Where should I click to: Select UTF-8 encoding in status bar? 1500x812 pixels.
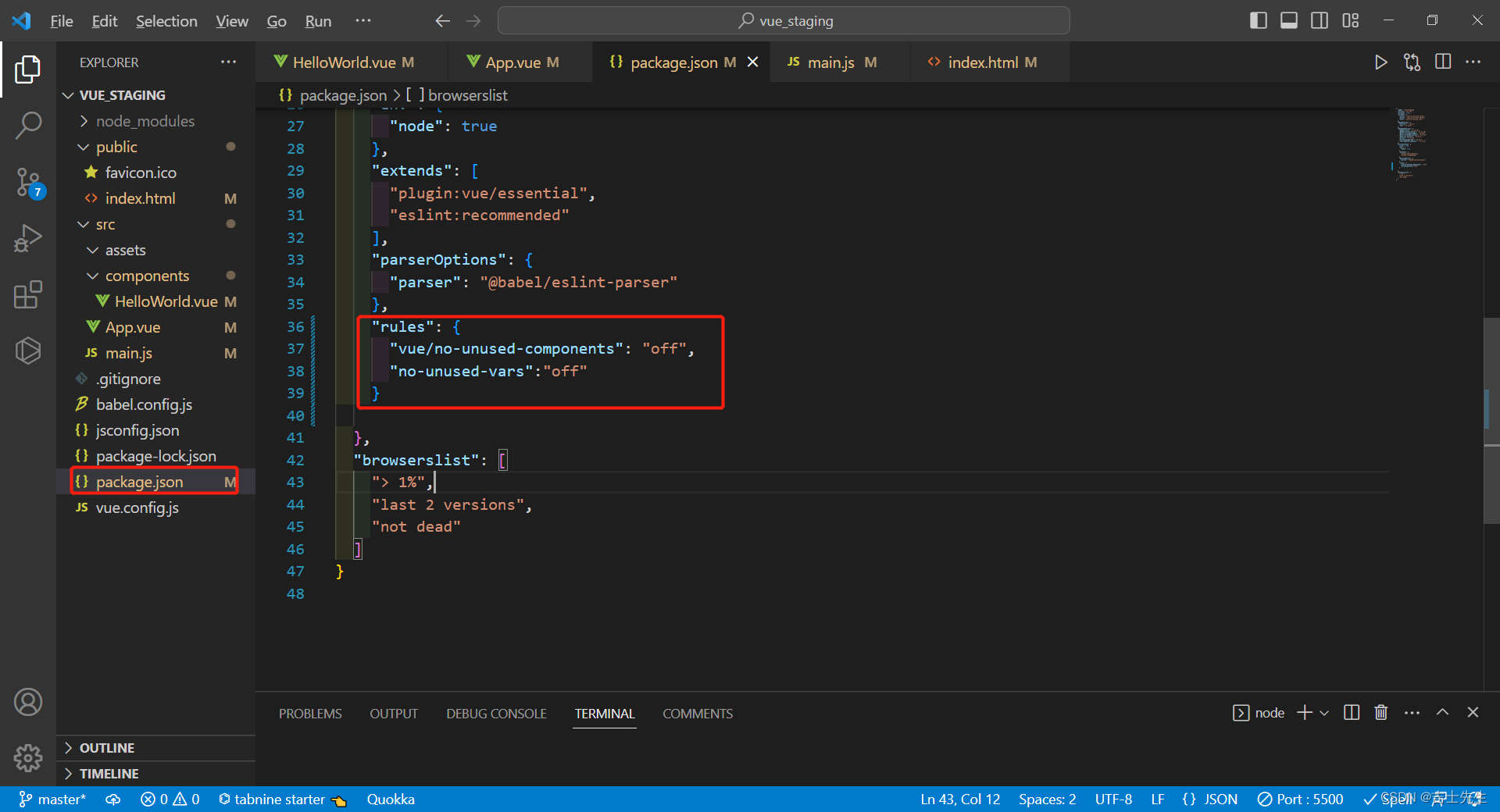tap(1113, 800)
